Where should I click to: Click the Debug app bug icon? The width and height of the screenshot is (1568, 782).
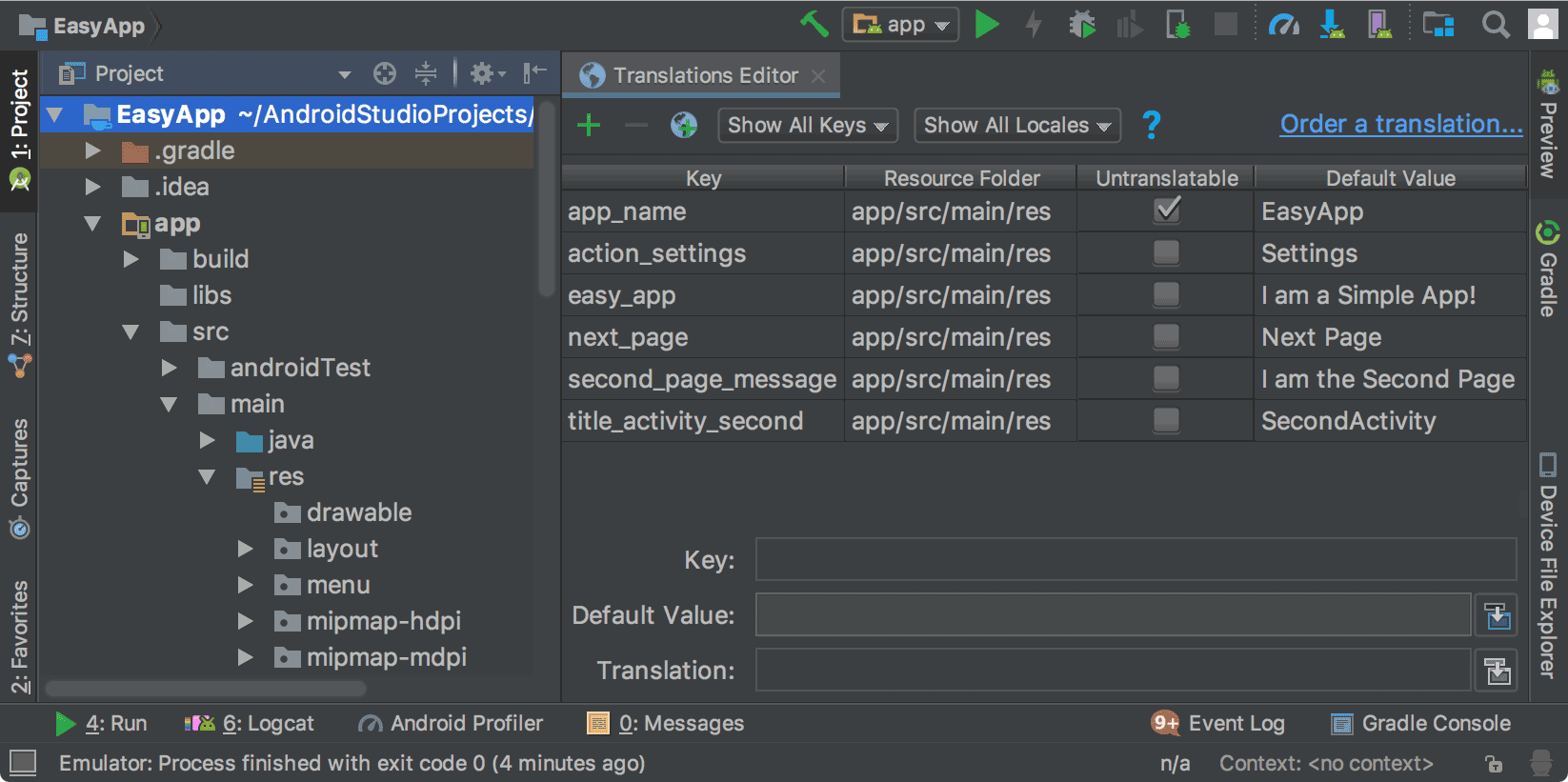pyautogui.click(x=1082, y=25)
